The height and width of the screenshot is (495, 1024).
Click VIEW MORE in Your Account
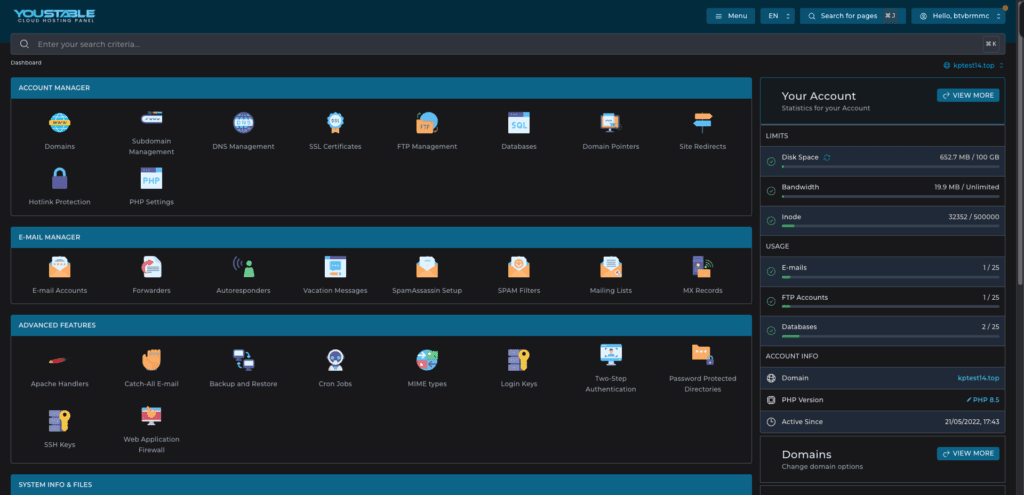[968, 95]
